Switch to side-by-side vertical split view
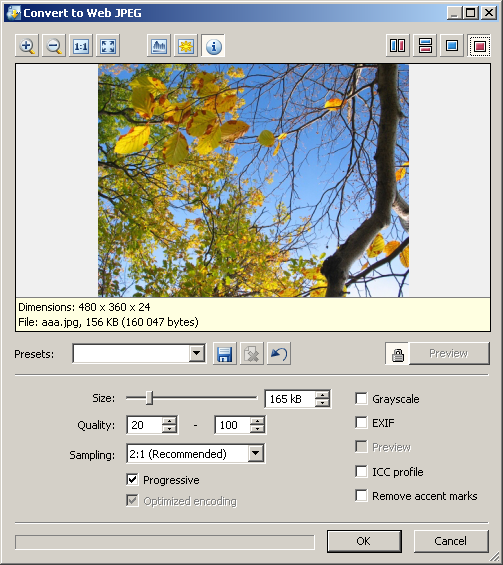The image size is (503, 565). [x=398, y=46]
